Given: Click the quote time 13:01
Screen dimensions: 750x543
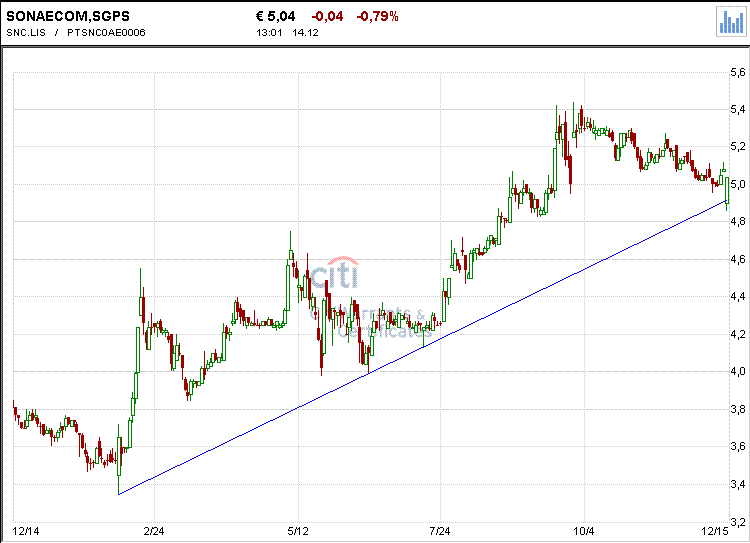Looking at the screenshot, I should click(269, 33).
